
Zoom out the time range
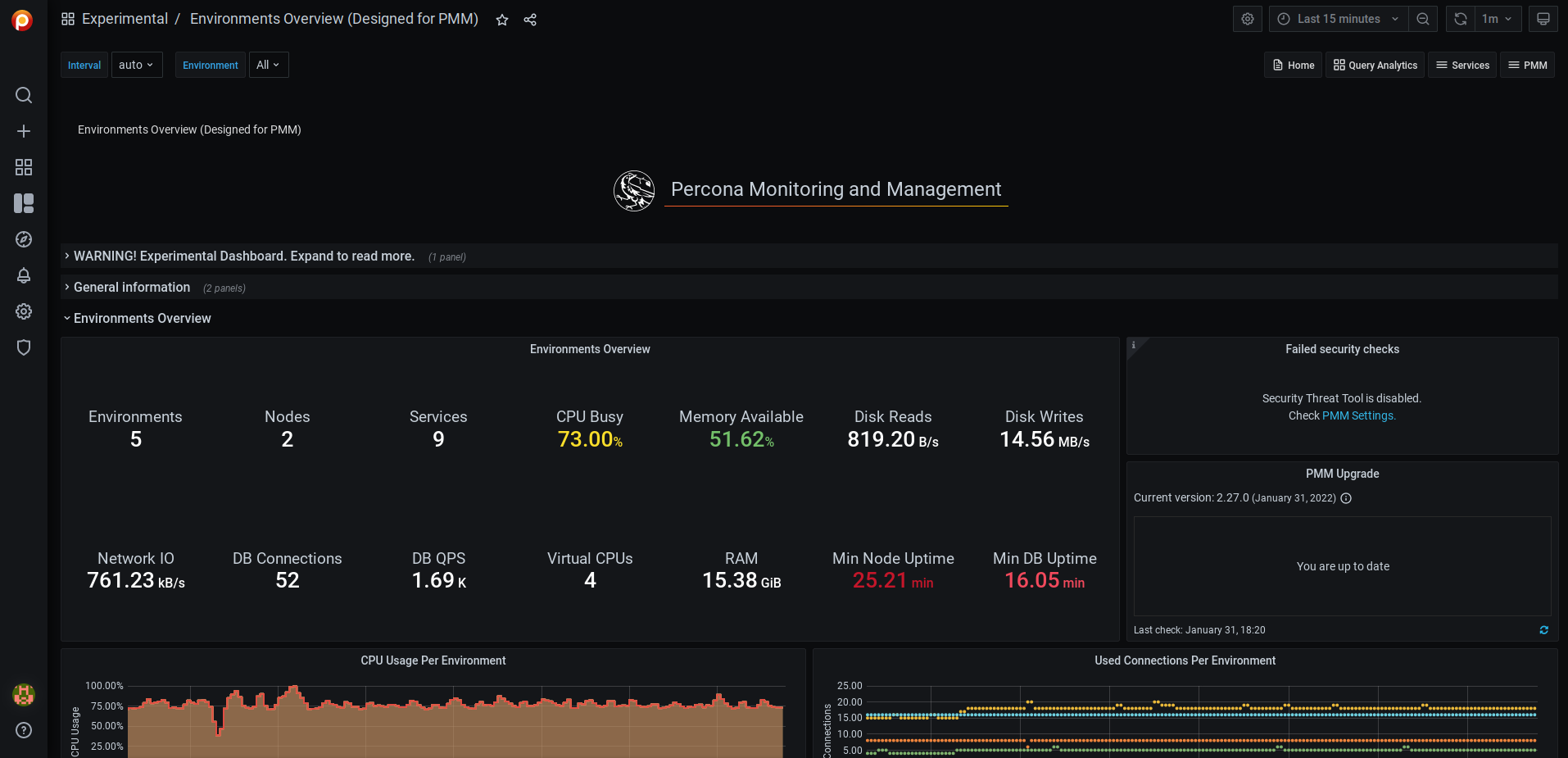(x=1423, y=19)
